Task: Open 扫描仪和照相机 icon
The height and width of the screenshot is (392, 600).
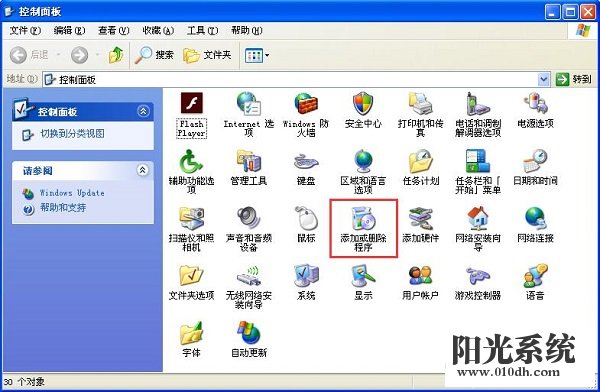Action: point(191,218)
